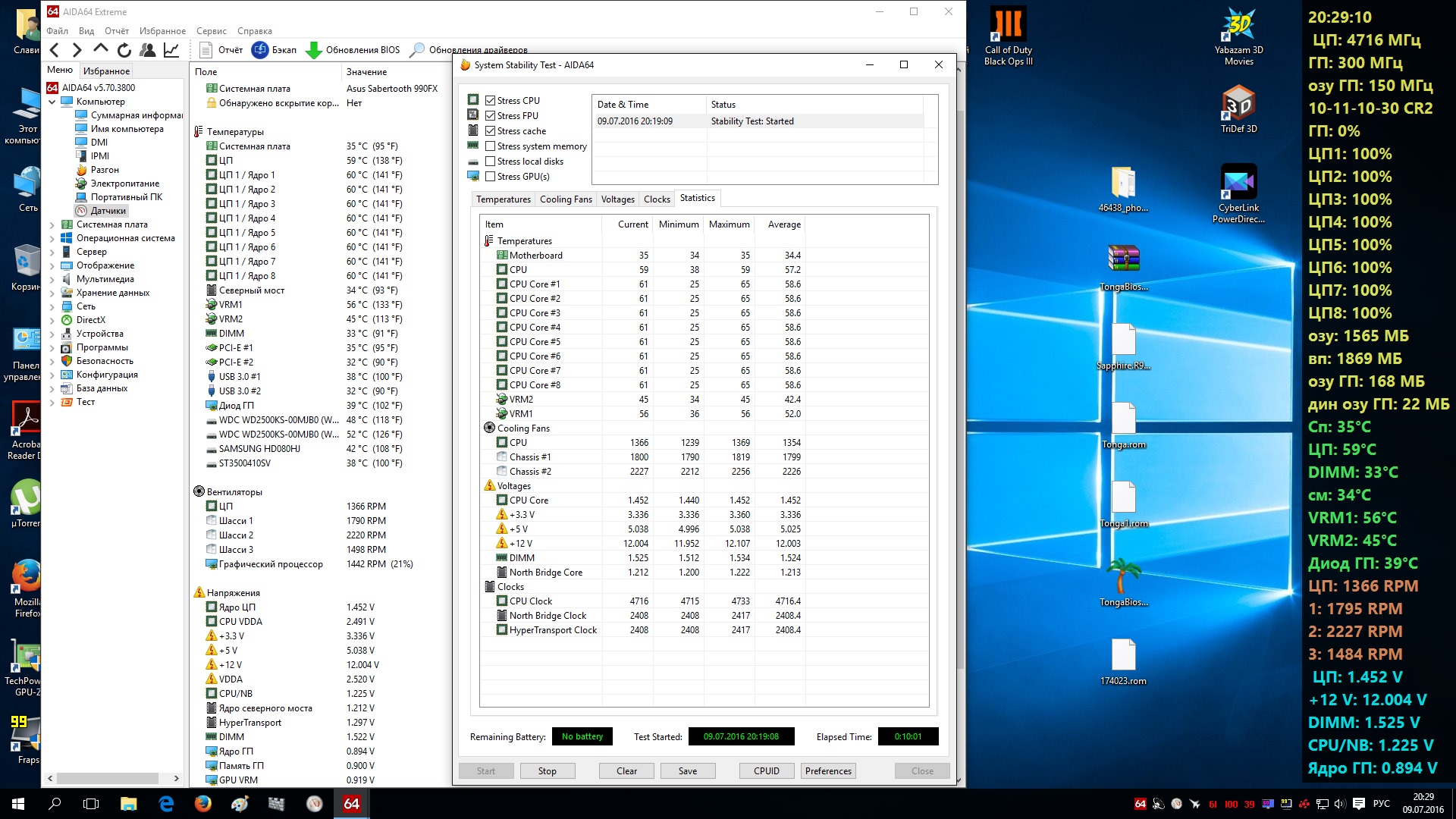1456x819 pixels.
Task: Click the AIDA64 back navigation arrow
Action: tap(54, 50)
